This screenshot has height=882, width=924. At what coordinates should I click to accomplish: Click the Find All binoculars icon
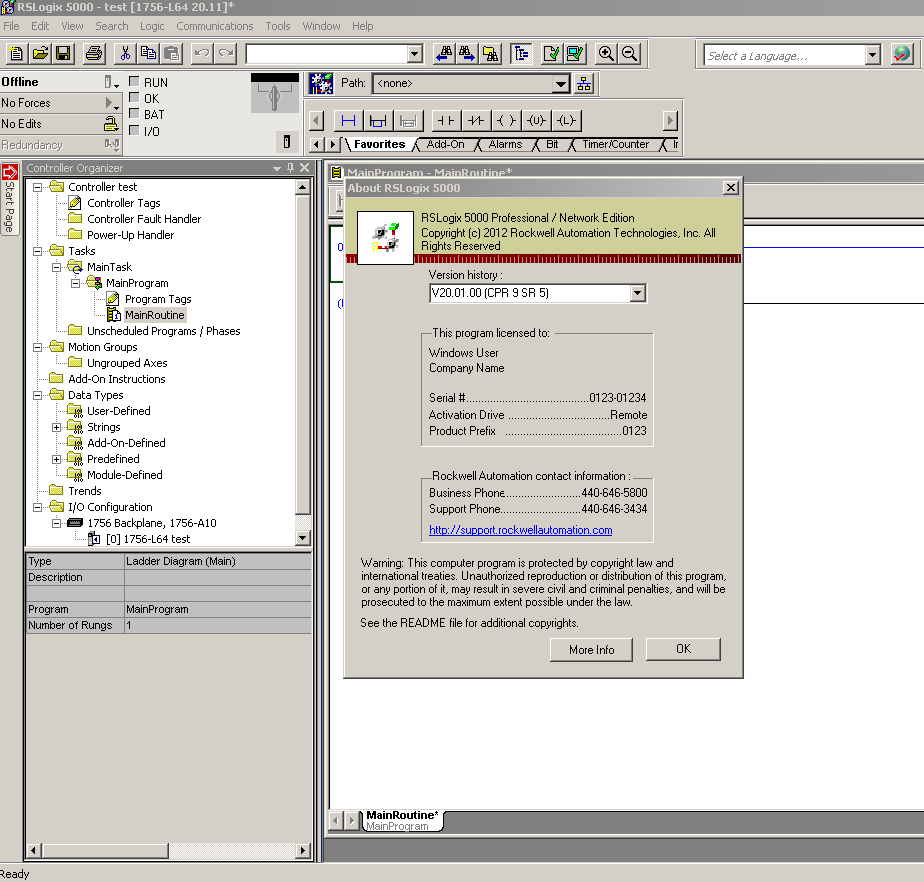coord(490,54)
